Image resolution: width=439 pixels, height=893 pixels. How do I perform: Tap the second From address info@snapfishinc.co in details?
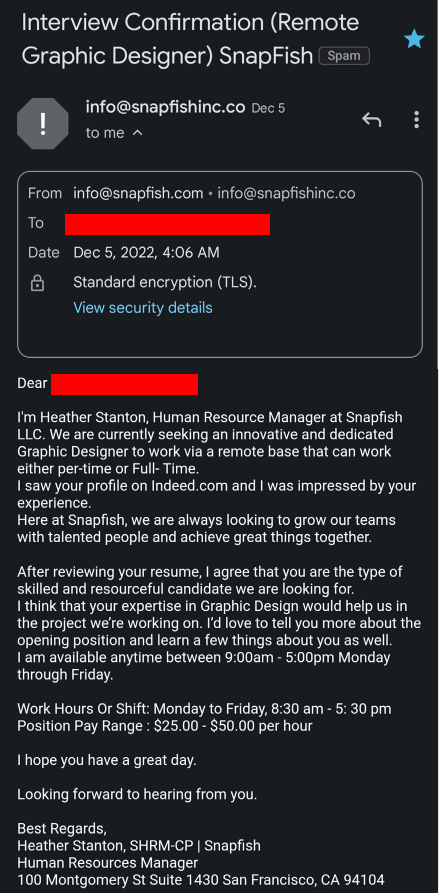tap(286, 193)
